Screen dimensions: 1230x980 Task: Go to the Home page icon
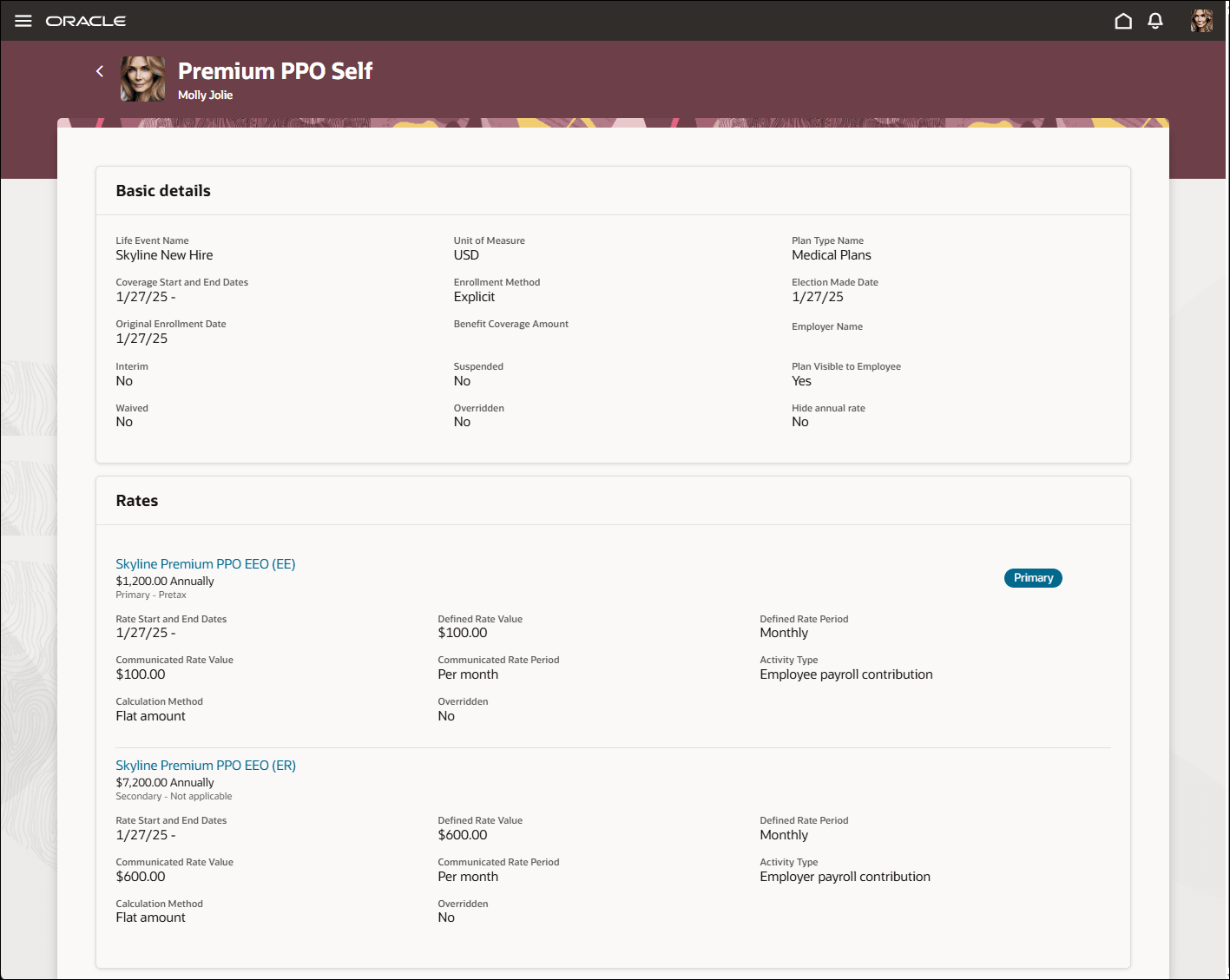coord(1123,21)
